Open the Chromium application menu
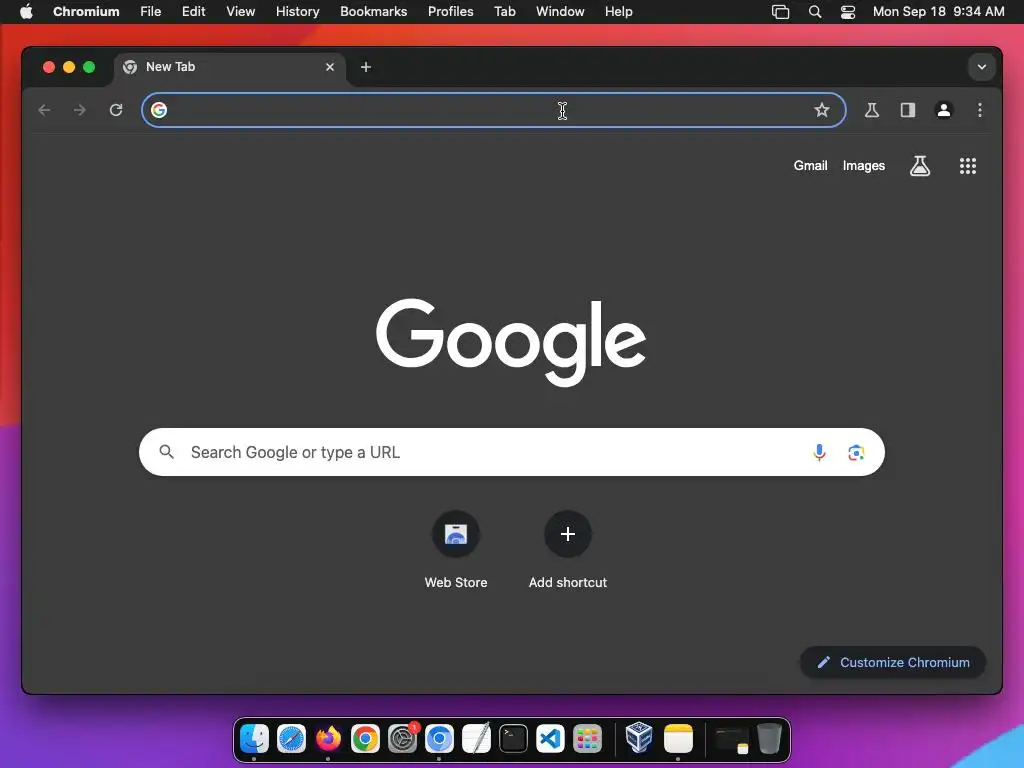Viewport: 1024px width, 768px height. click(86, 11)
